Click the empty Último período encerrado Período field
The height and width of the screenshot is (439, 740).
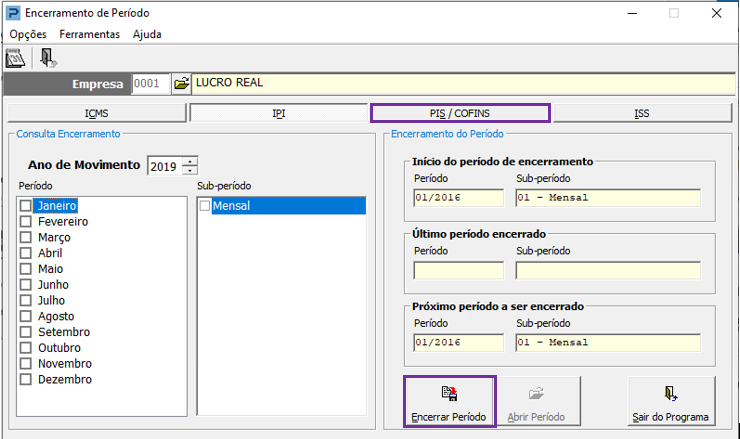(458, 271)
